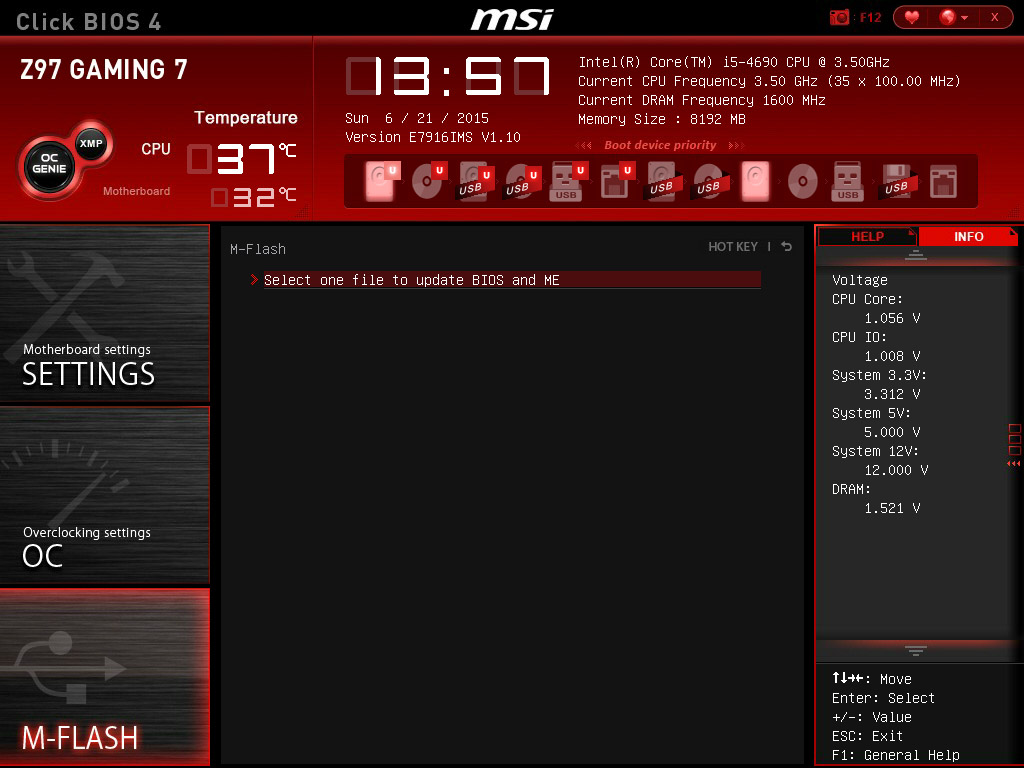Viewport: 1024px width, 768px height.
Task: Click the last network boot icon
Action: coord(943,182)
